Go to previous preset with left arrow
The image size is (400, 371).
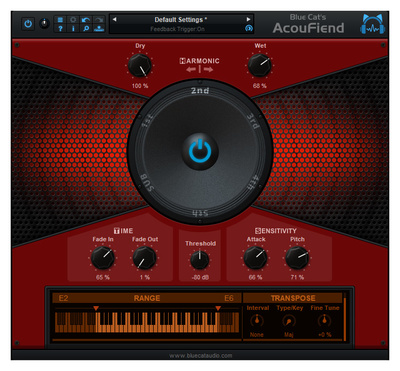tap(115, 19)
